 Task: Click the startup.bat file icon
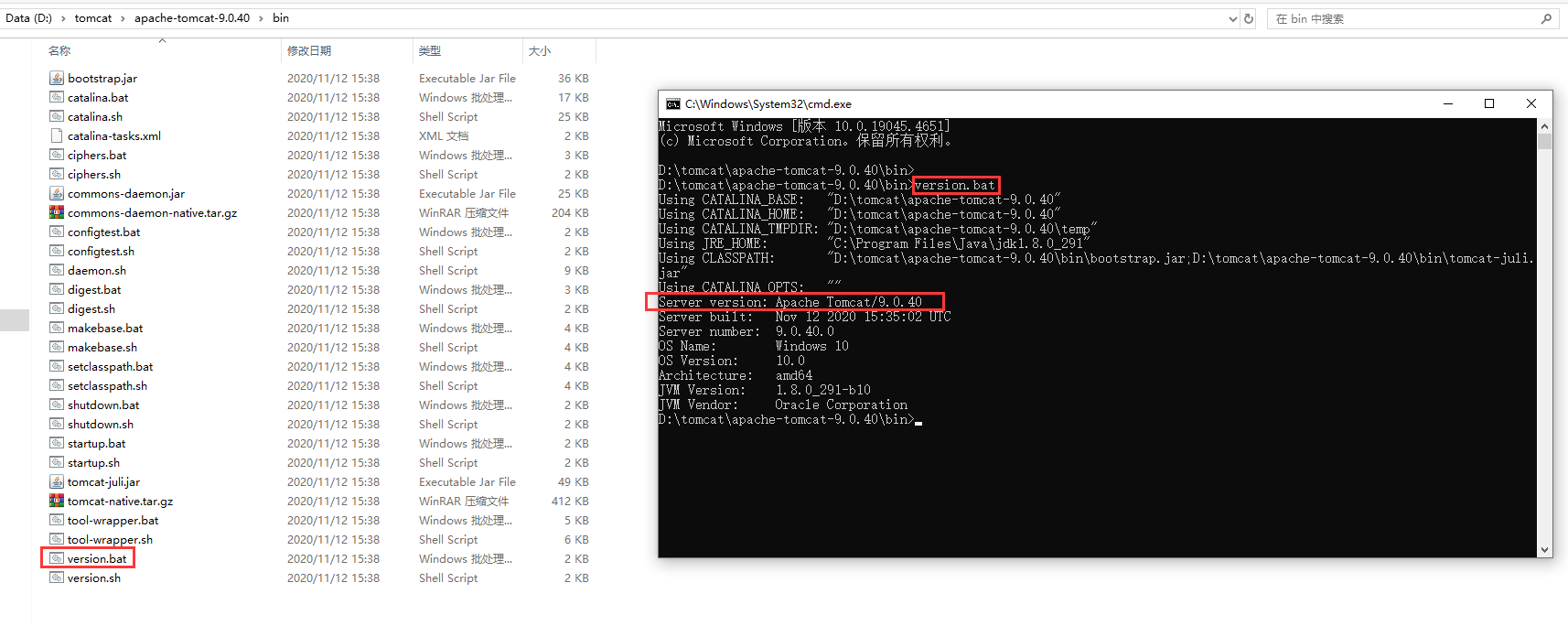tap(57, 443)
